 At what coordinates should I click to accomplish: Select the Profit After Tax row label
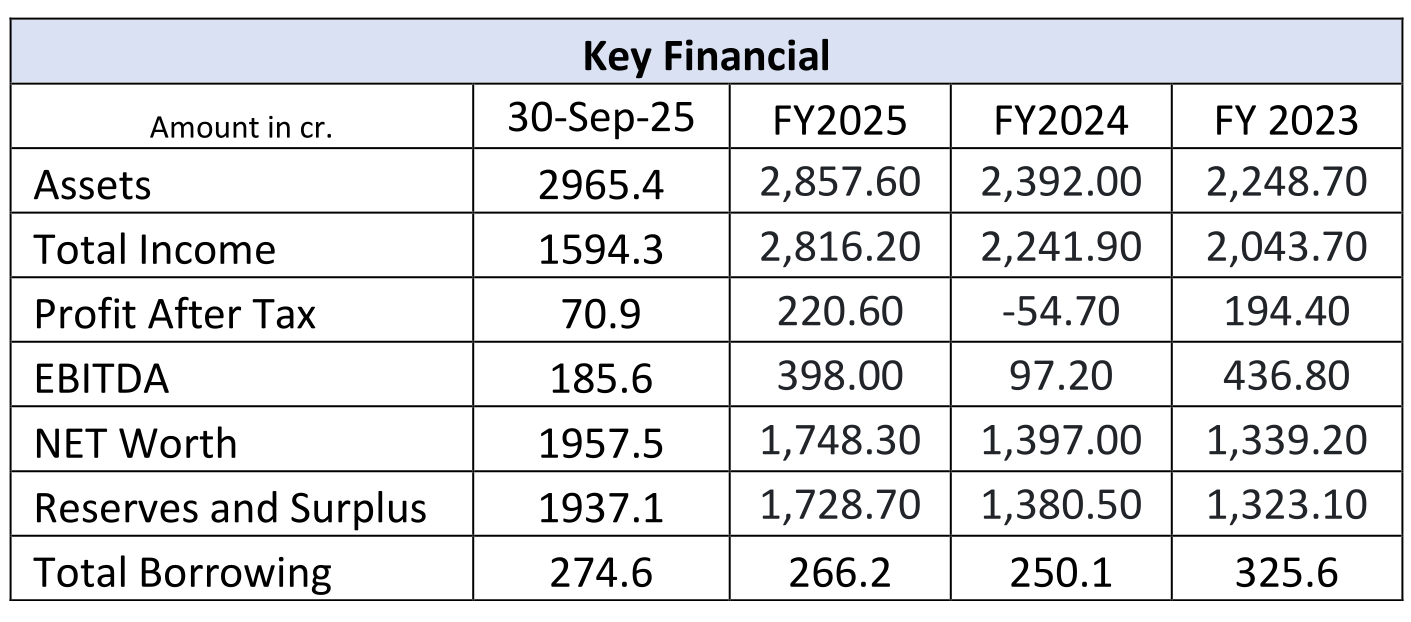175,314
